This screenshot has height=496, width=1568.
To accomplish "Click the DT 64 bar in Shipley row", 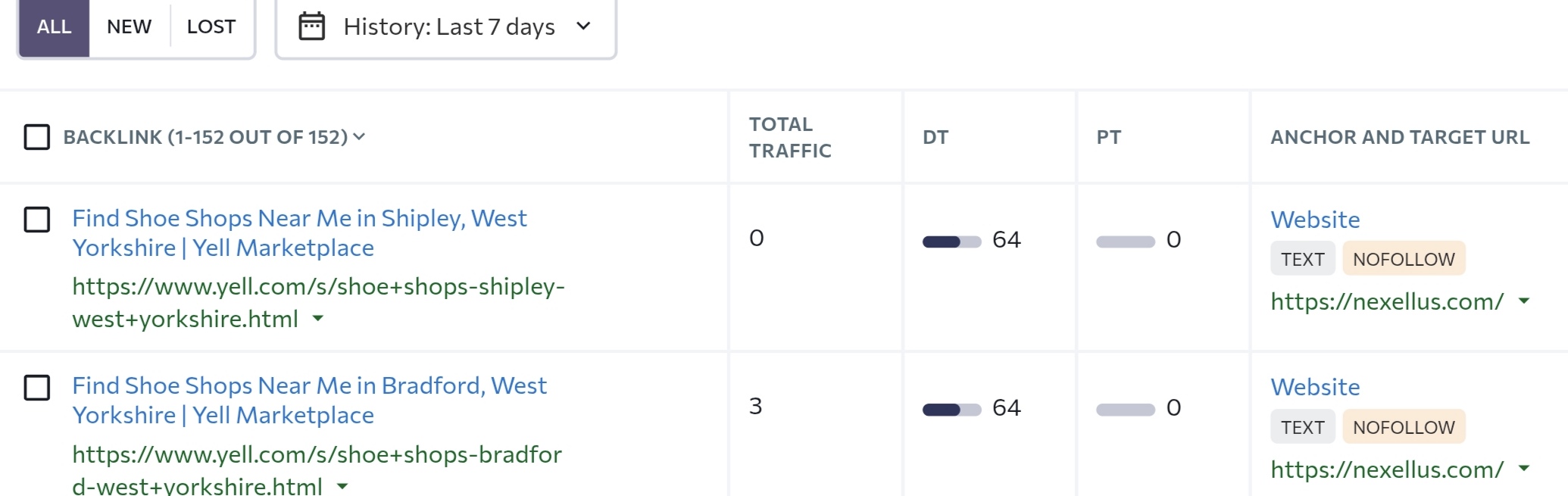I will [951, 242].
